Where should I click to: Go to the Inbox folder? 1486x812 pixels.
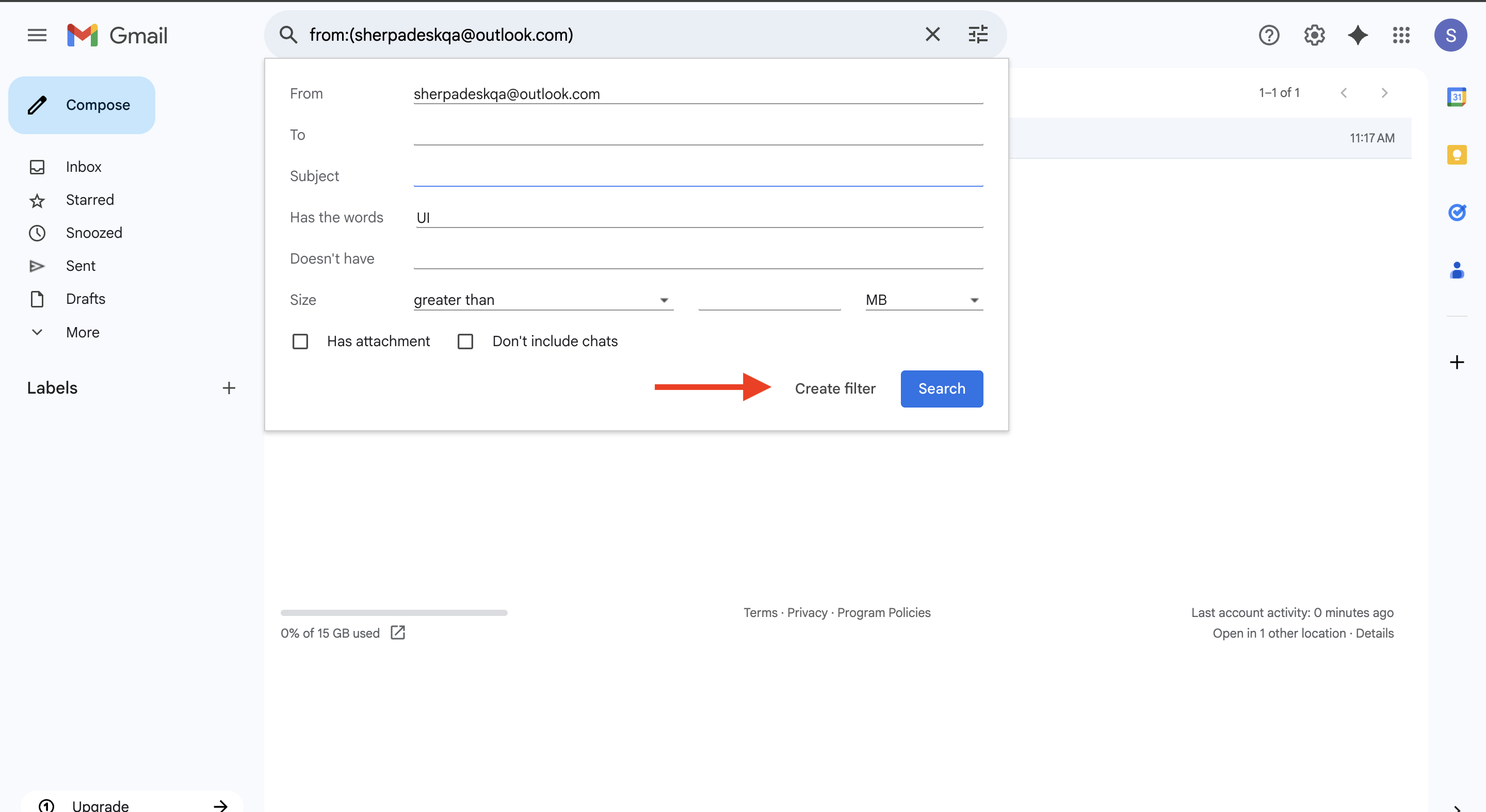pos(83,167)
